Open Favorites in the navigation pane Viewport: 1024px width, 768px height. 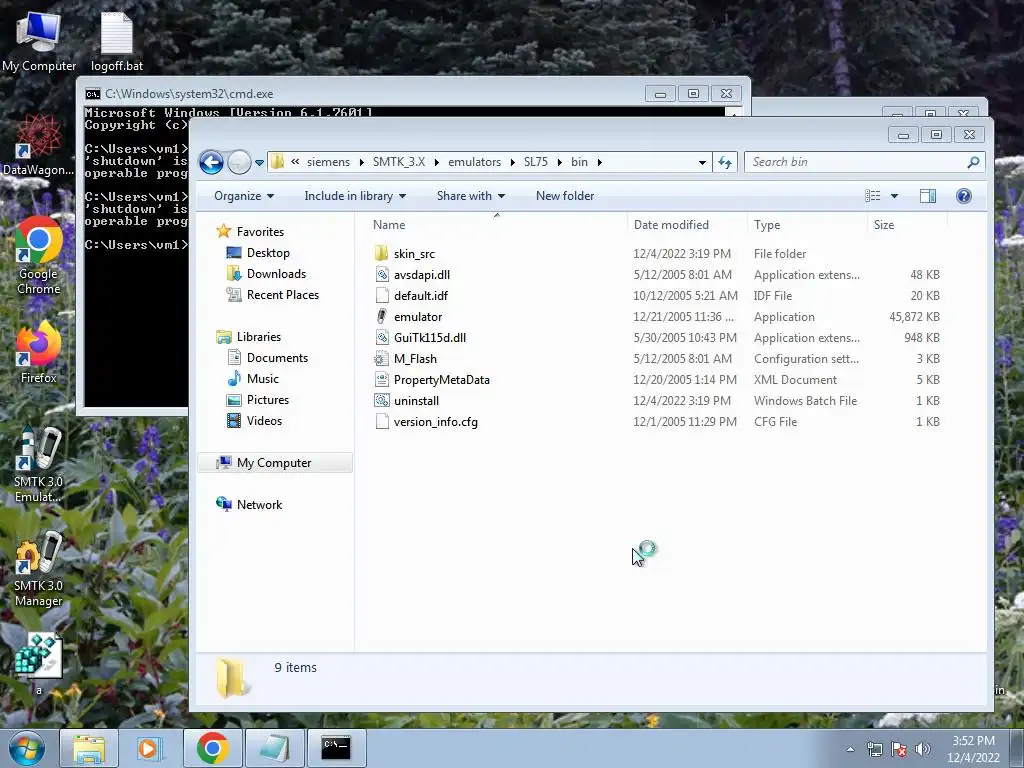point(260,232)
